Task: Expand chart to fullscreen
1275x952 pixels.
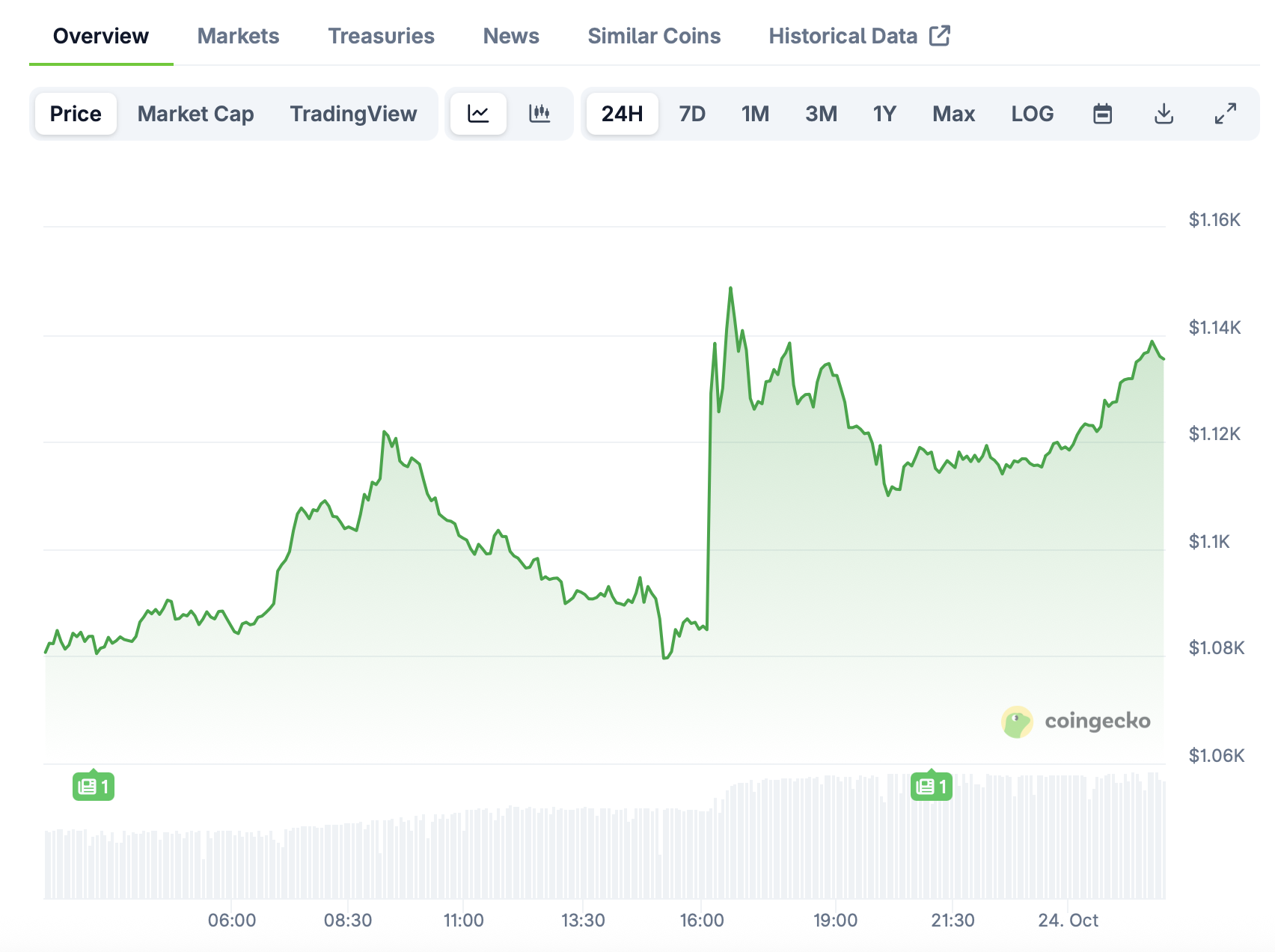Action: pos(1225,114)
